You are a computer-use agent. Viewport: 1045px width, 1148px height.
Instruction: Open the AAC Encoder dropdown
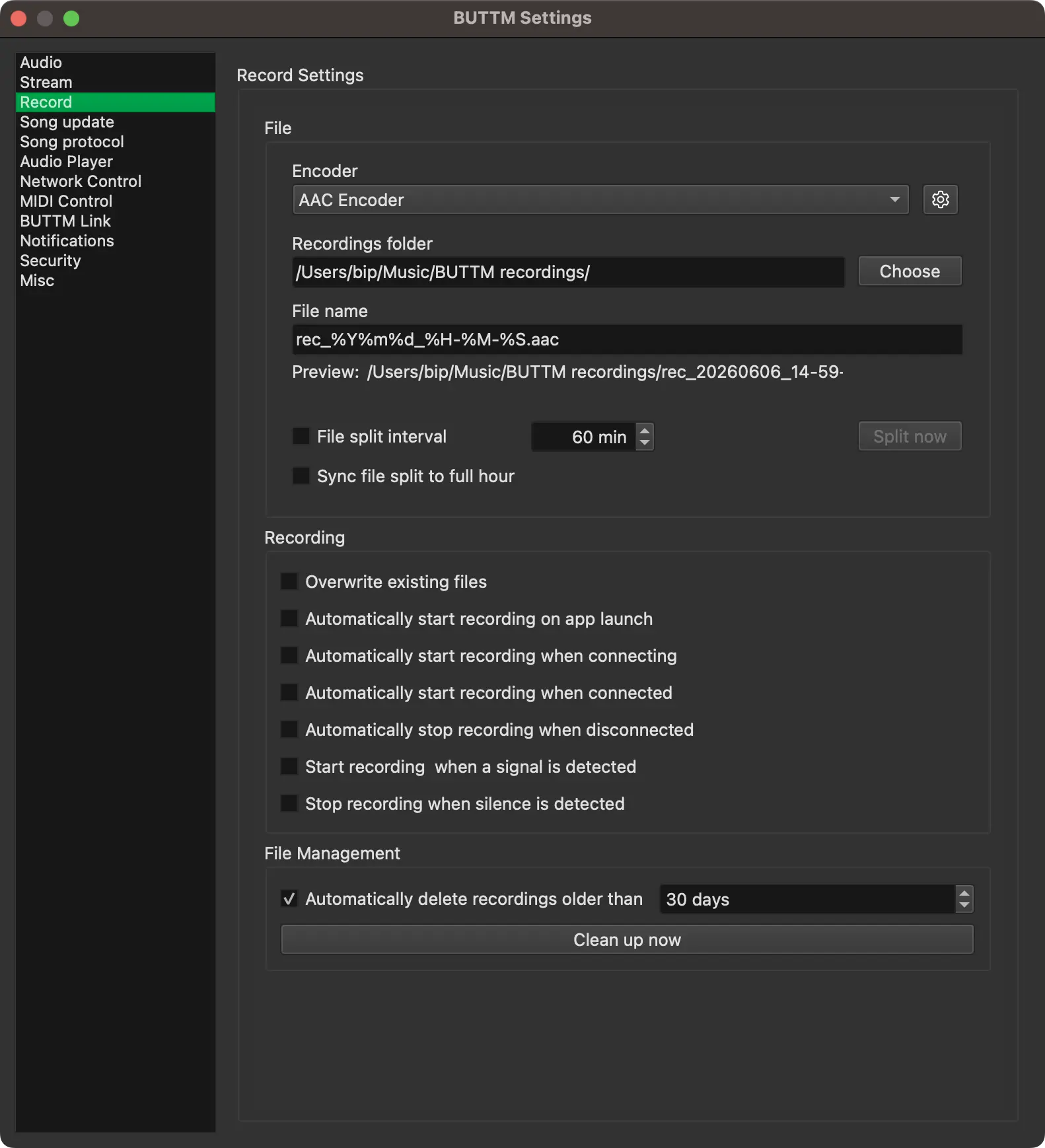(x=600, y=199)
